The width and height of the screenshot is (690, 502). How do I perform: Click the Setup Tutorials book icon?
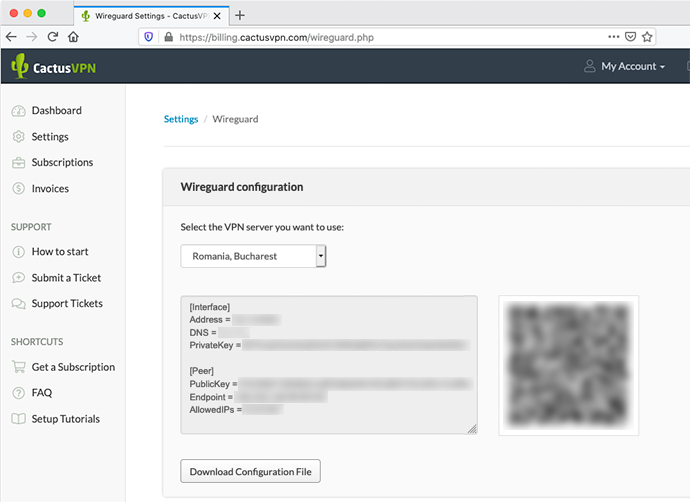pyautogui.click(x=18, y=419)
